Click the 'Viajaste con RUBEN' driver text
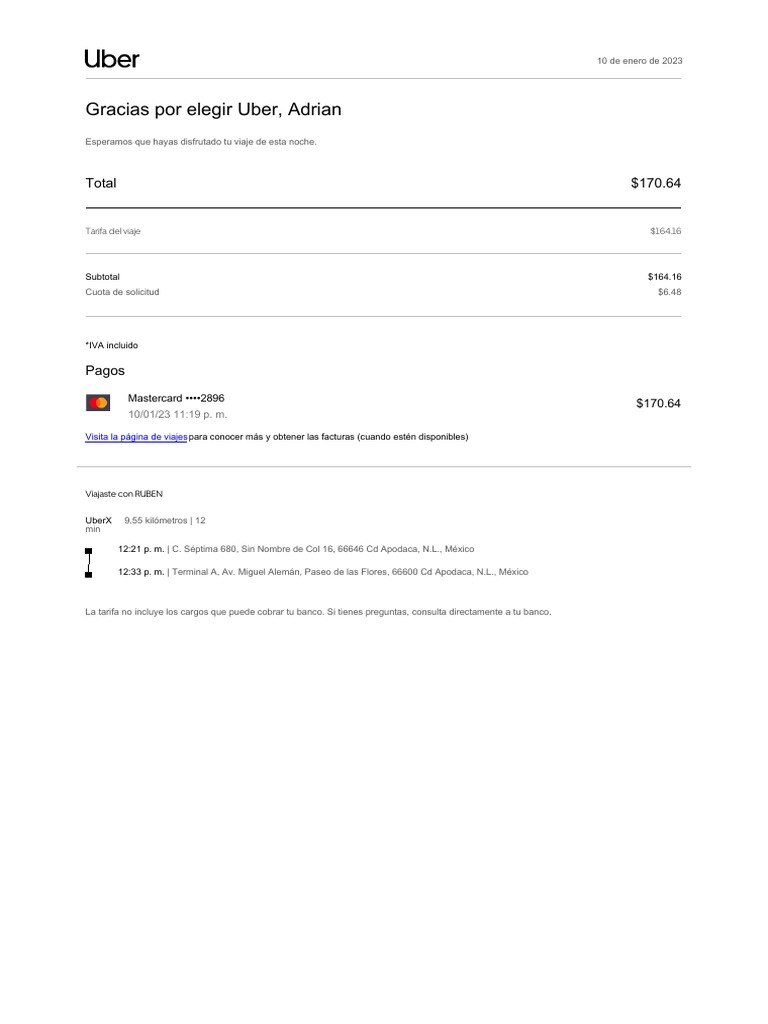 tap(124, 494)
